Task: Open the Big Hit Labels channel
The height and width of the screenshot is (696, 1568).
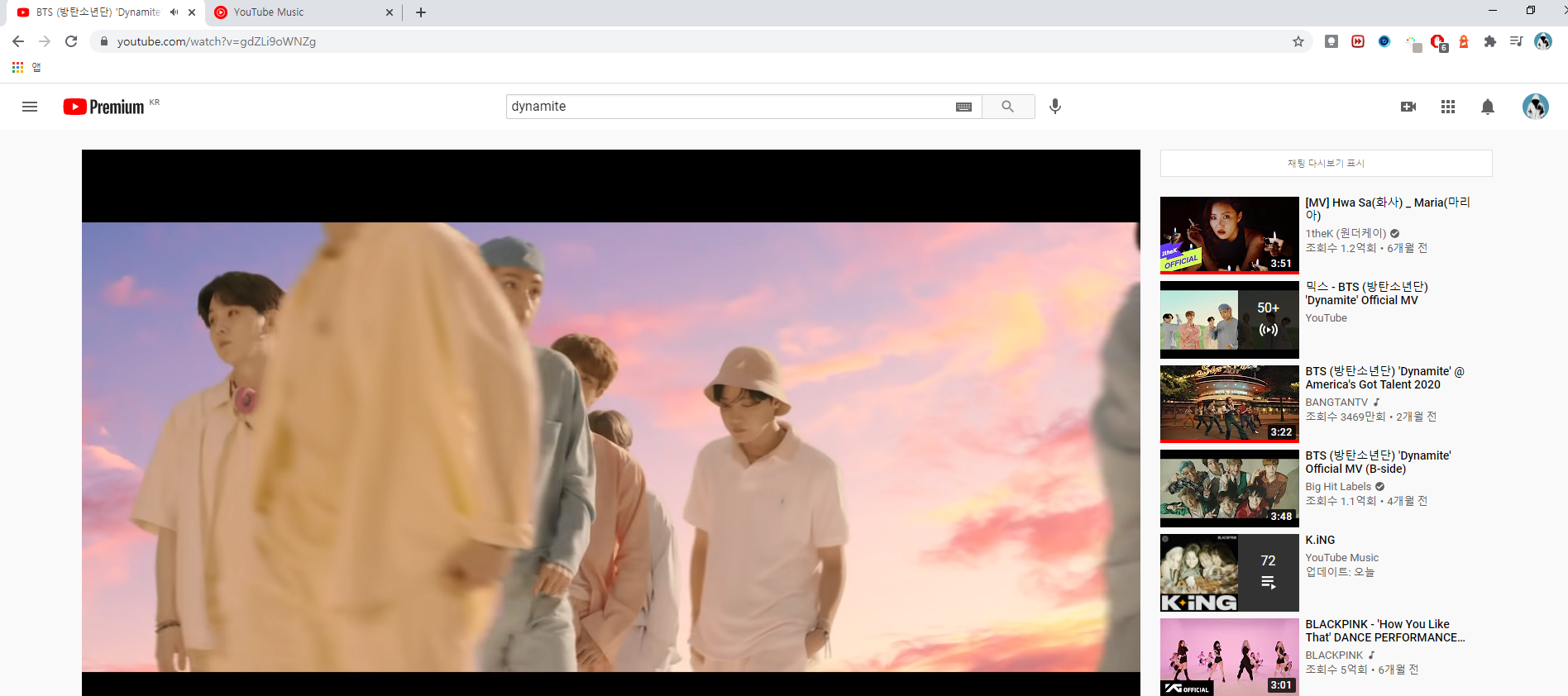Action: click(1338, 487)
